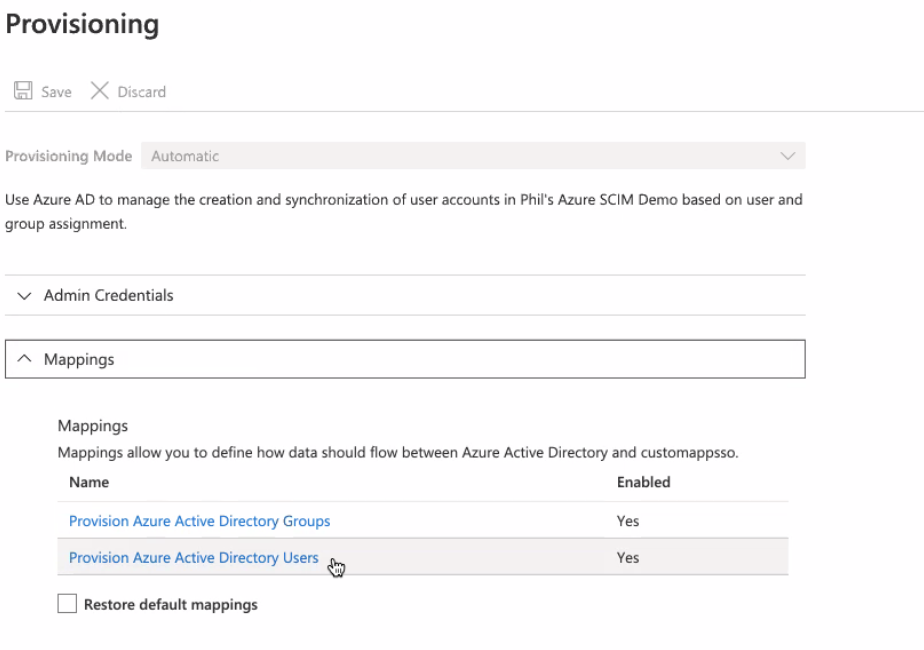
Task: Open Provision Azure Active Directory Users
Action: click(193, 558)
